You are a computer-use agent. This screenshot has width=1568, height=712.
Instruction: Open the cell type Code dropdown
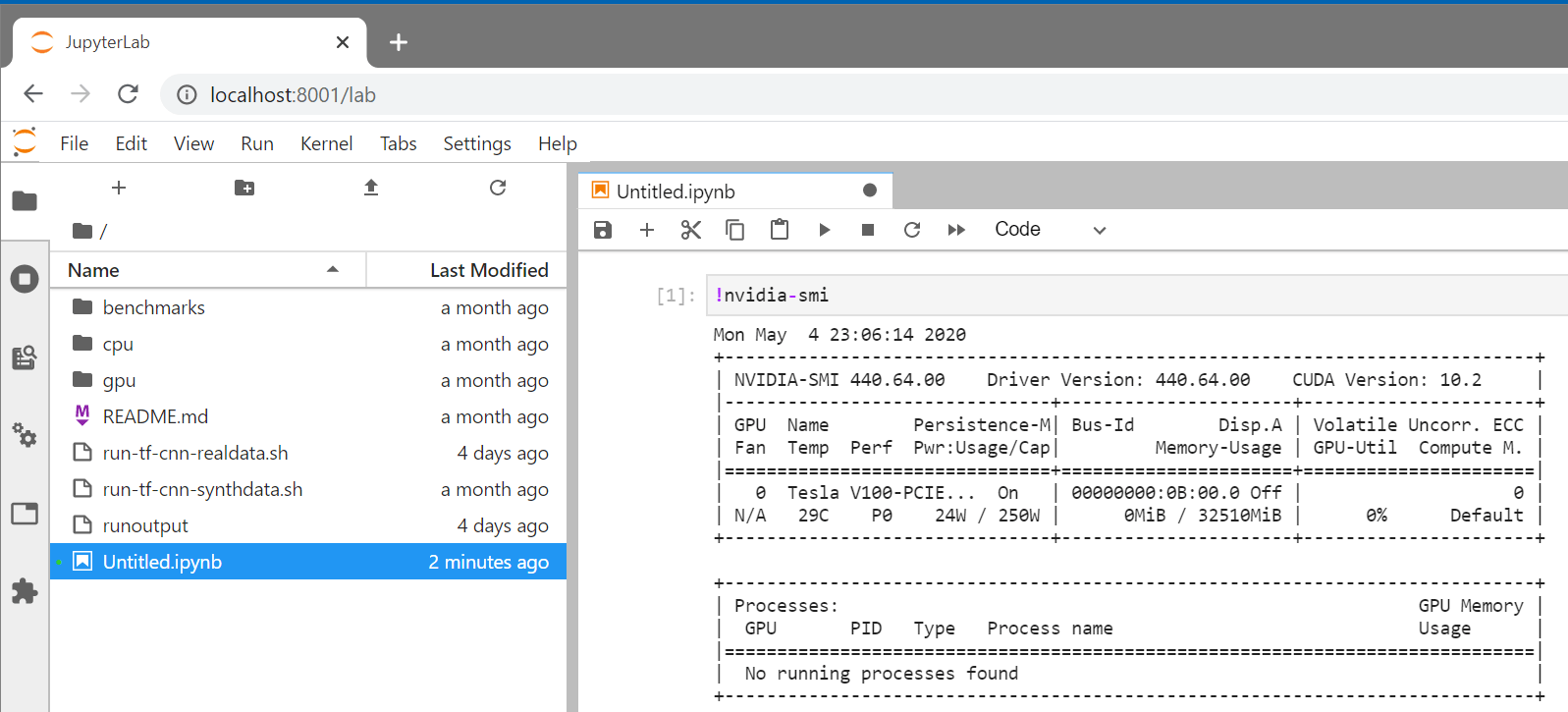click(x=1051, y=230)
